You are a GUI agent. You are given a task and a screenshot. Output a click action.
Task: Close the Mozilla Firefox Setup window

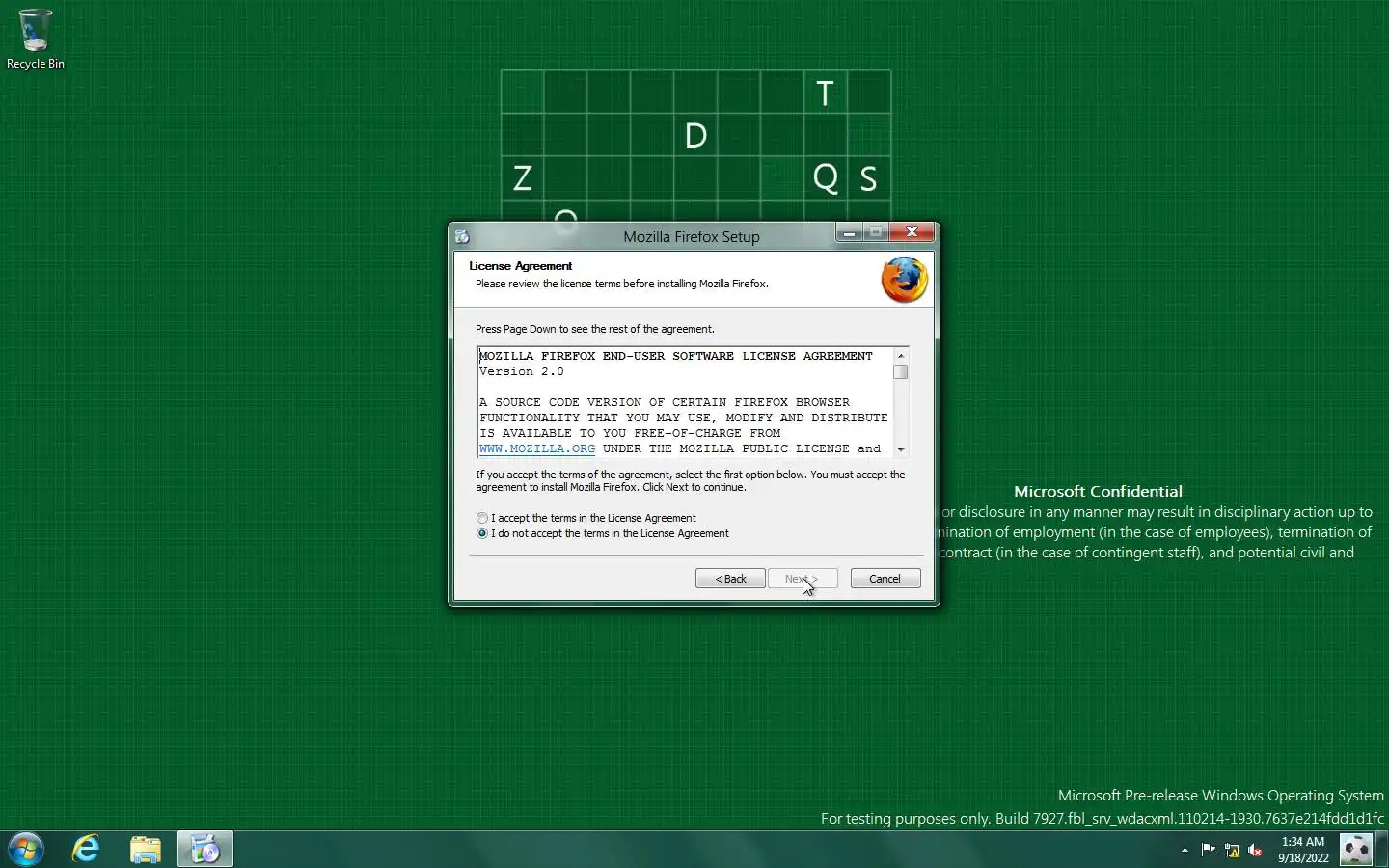tap(912, 232)
